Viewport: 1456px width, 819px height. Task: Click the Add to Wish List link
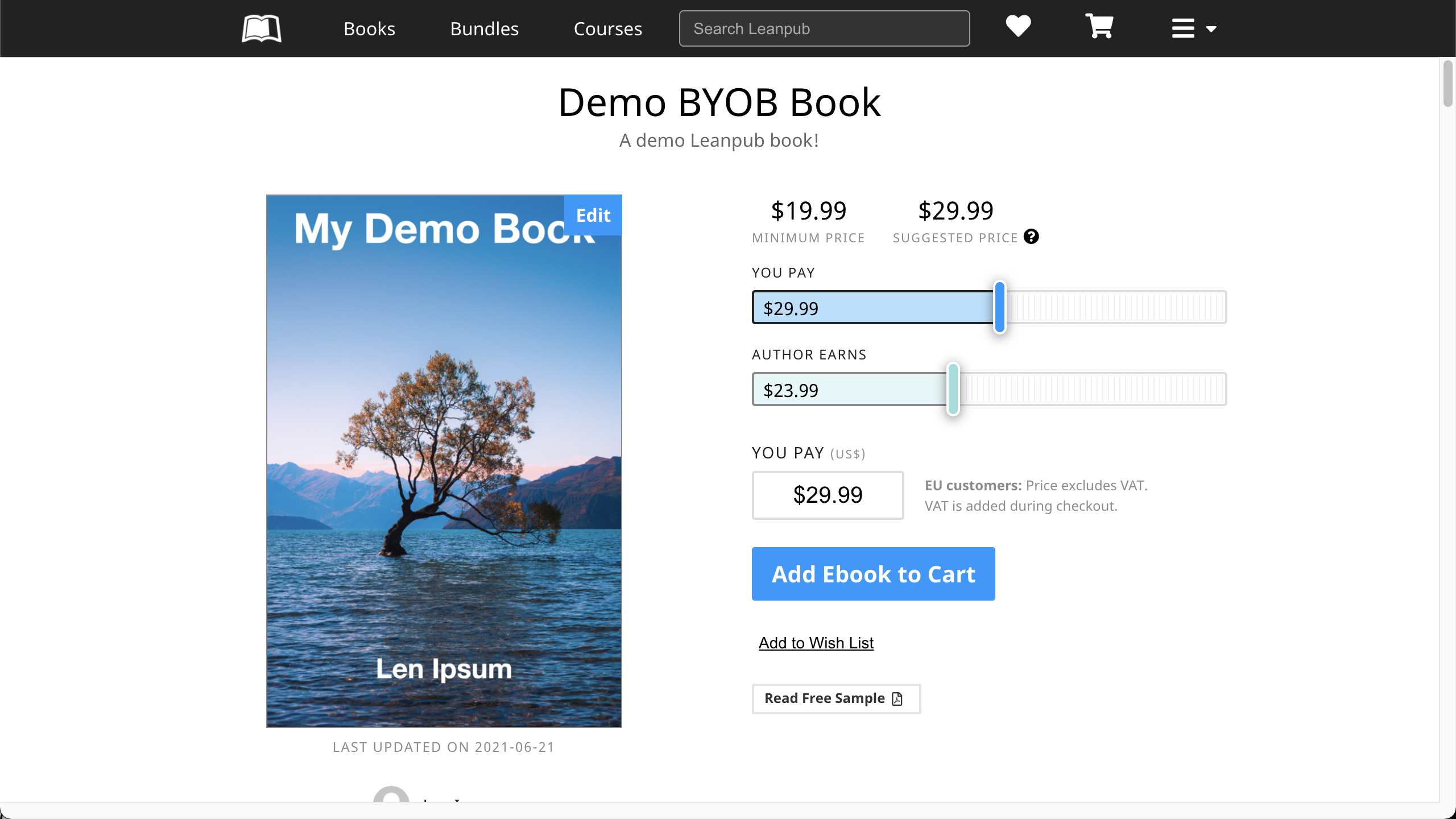816,643
